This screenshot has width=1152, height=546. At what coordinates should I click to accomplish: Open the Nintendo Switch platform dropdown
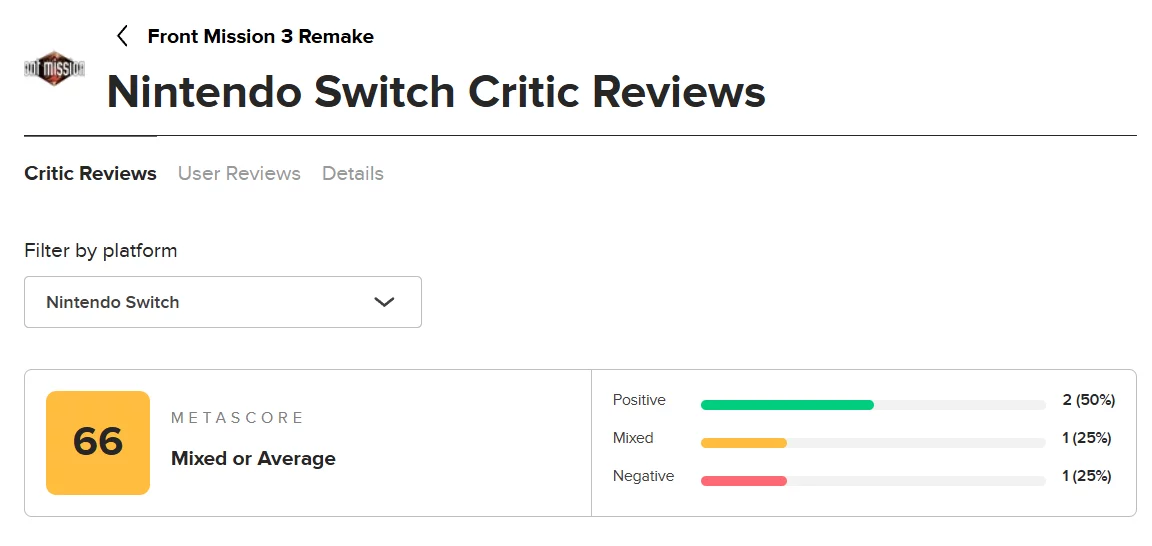coord(222,302)
